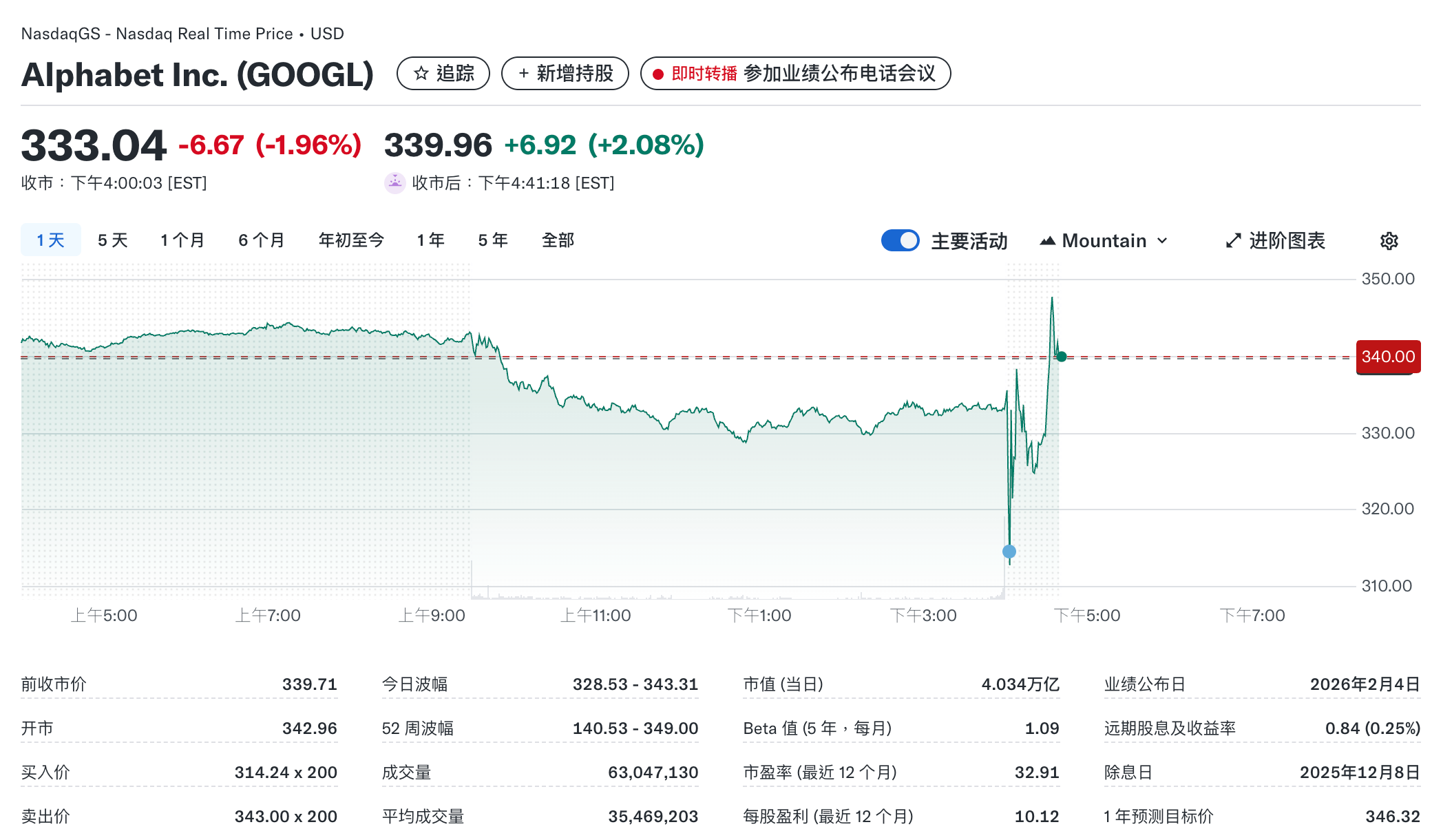The height and width of the screenshot is (840, 1432).
Task: Open 参加业绩公布电话会议 link
Action: [x=841, y=74]
